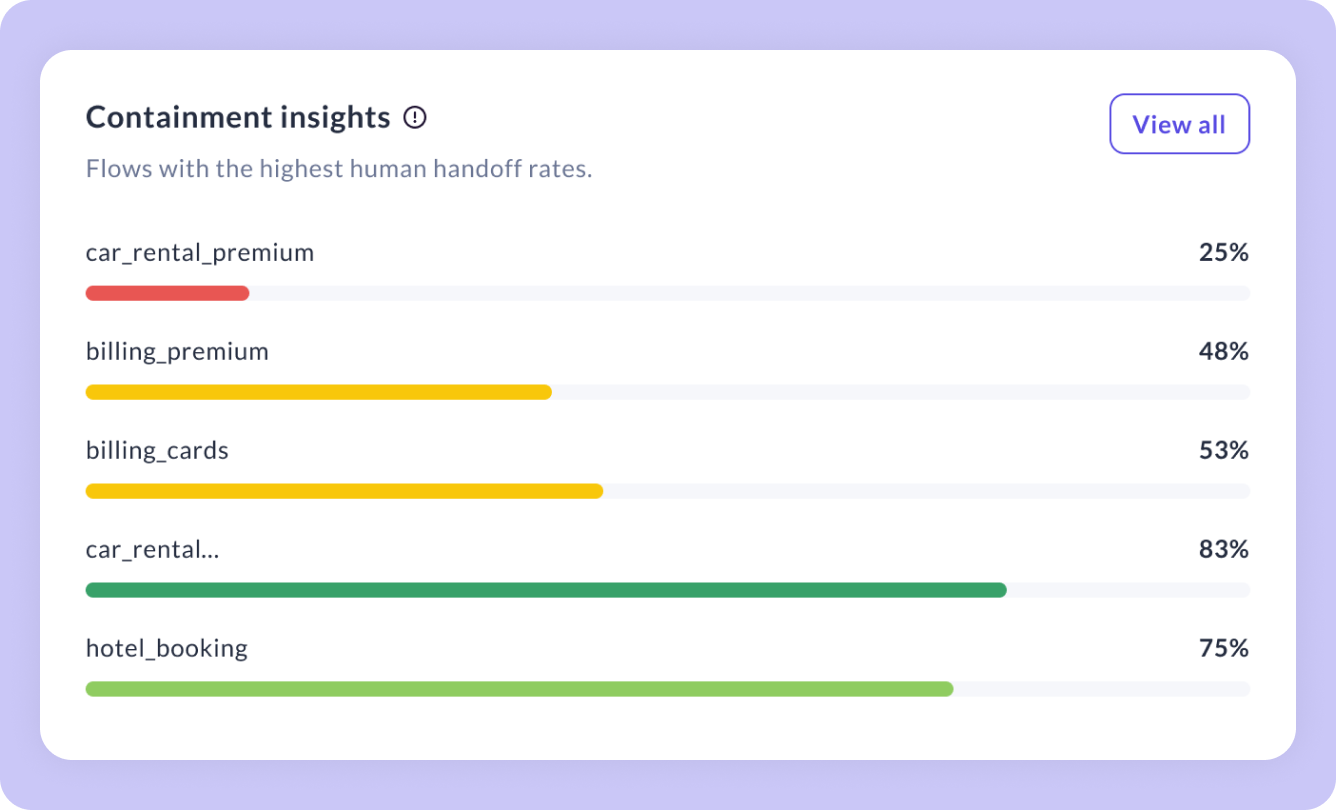
Task: Click the 48% value beside billing_premium
Action: pyautogui.click(x=1224, y=351)
